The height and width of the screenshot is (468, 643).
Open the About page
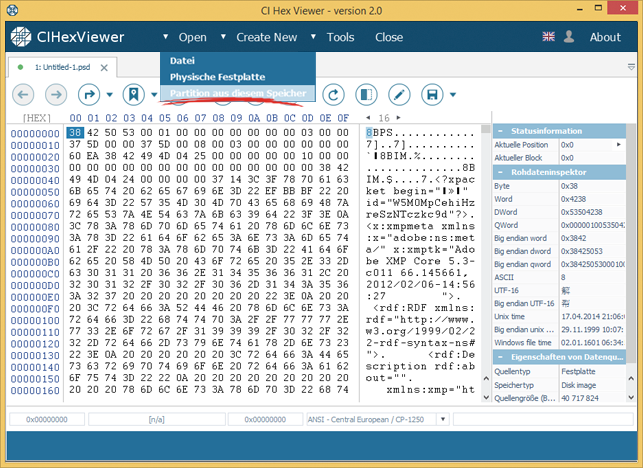click(605, 37)
